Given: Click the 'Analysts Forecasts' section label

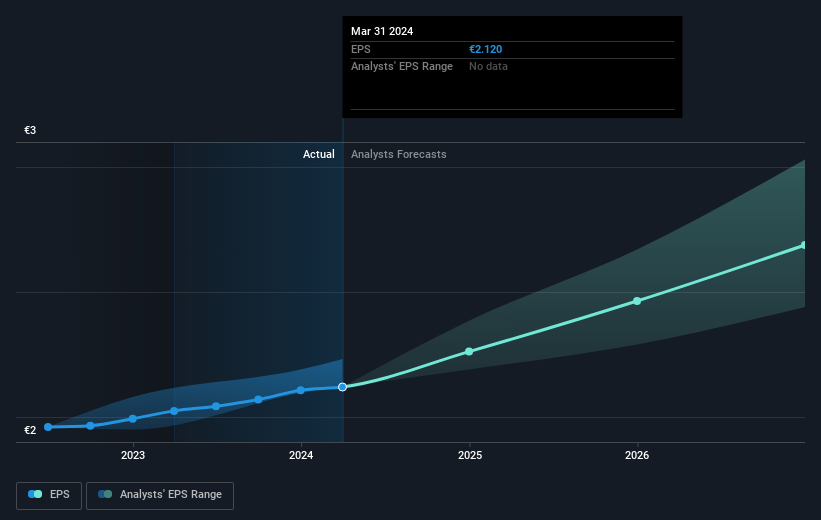Looking at the screenshot, I should click(x=398, y=154).
